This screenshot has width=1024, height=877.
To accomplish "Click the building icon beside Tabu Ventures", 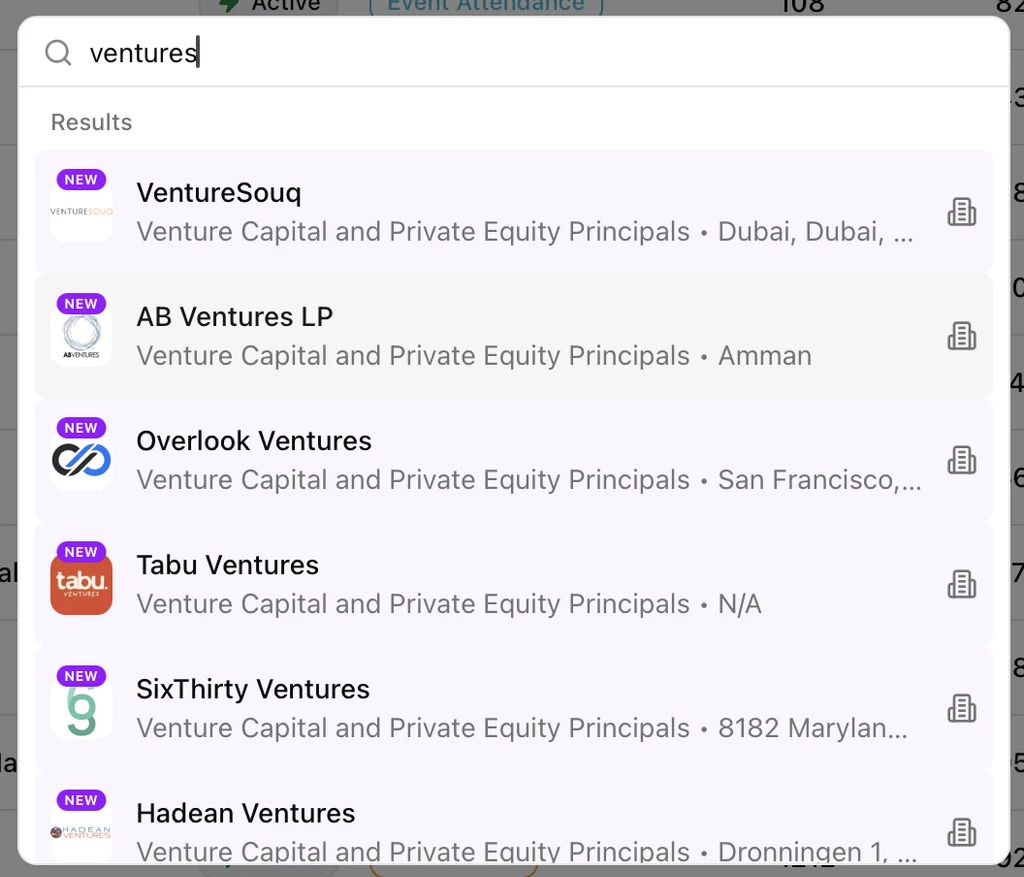I will tap(961, 584).
